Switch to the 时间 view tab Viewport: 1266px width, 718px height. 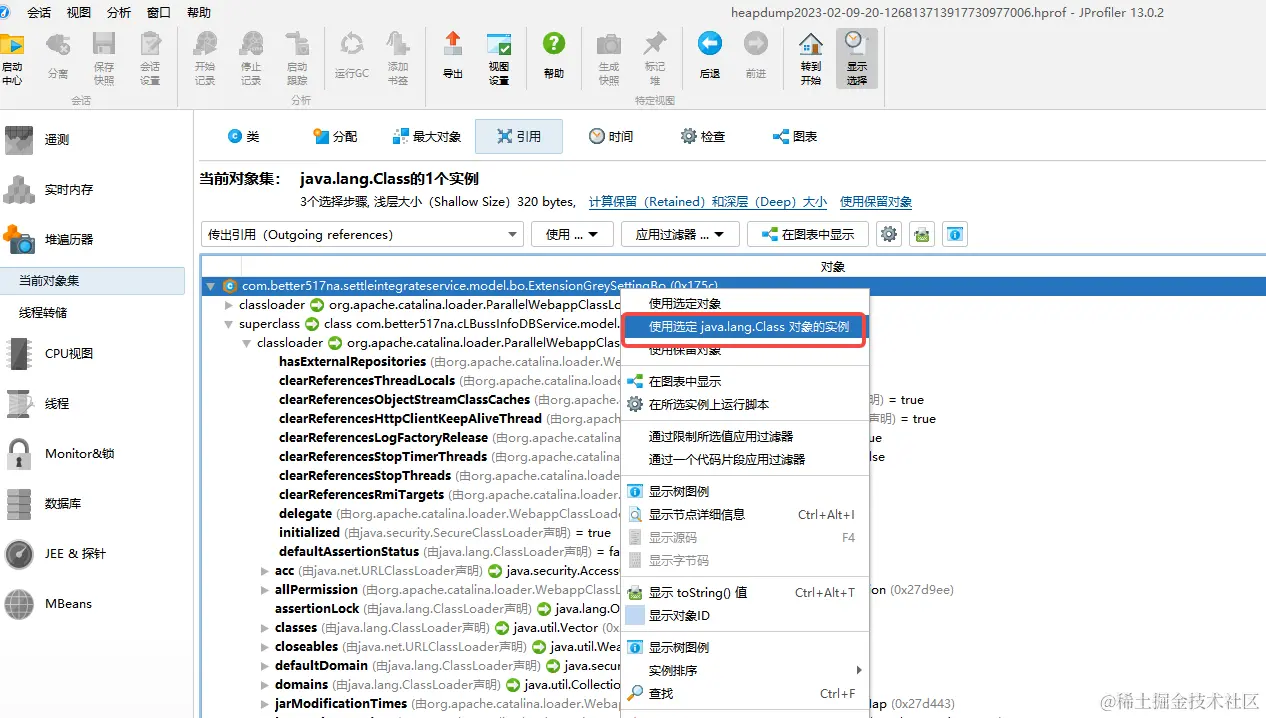(611, 136)
